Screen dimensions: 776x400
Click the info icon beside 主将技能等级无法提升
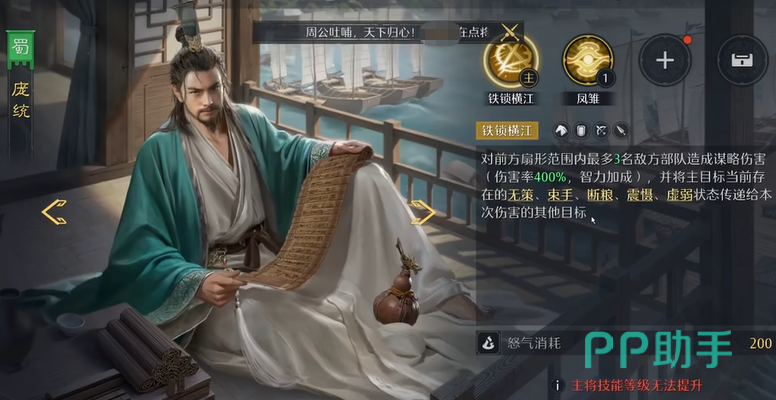[558, 385]
